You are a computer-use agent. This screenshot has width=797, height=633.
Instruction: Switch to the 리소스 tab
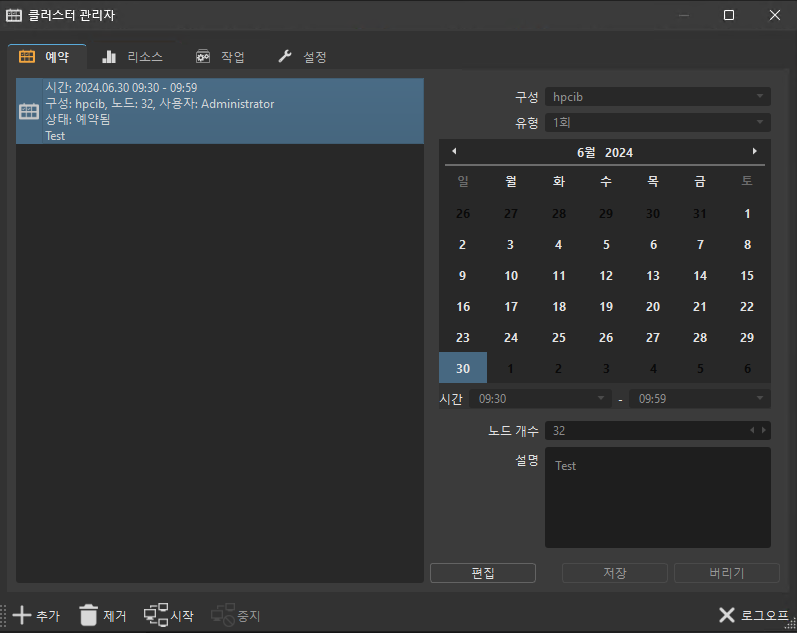point(132,57)
